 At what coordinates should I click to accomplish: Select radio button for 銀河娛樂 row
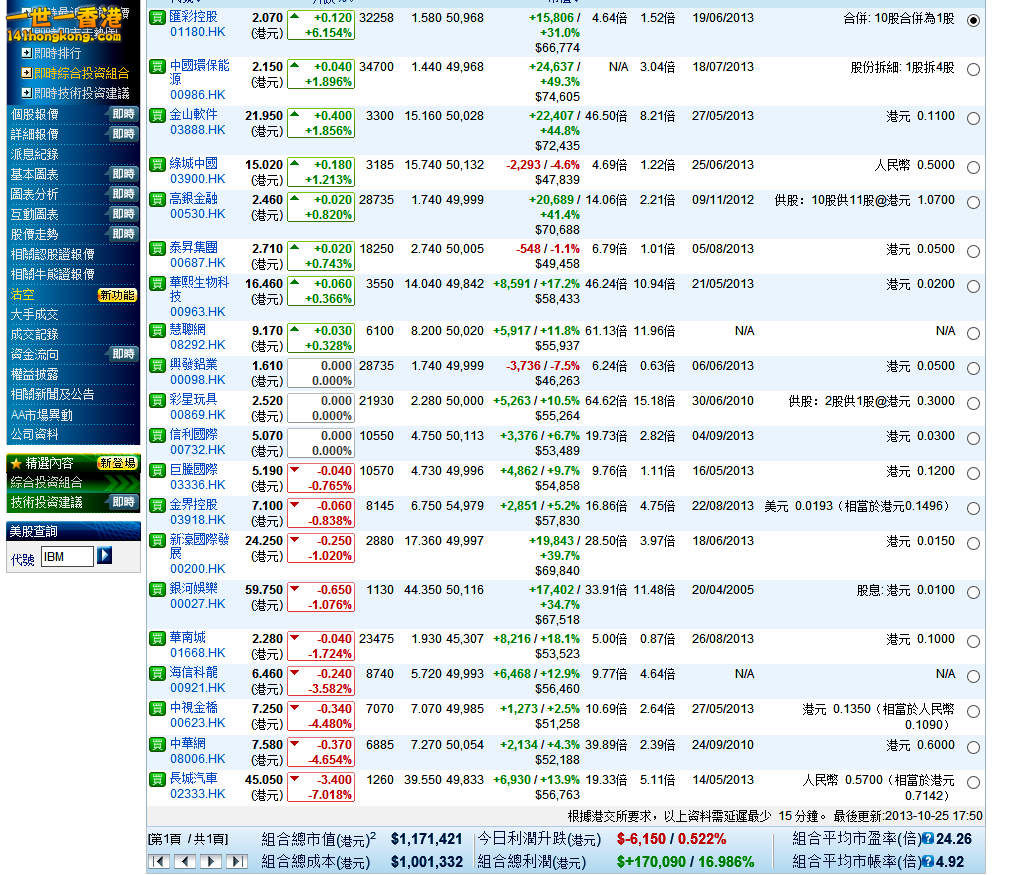coord(974,592)
